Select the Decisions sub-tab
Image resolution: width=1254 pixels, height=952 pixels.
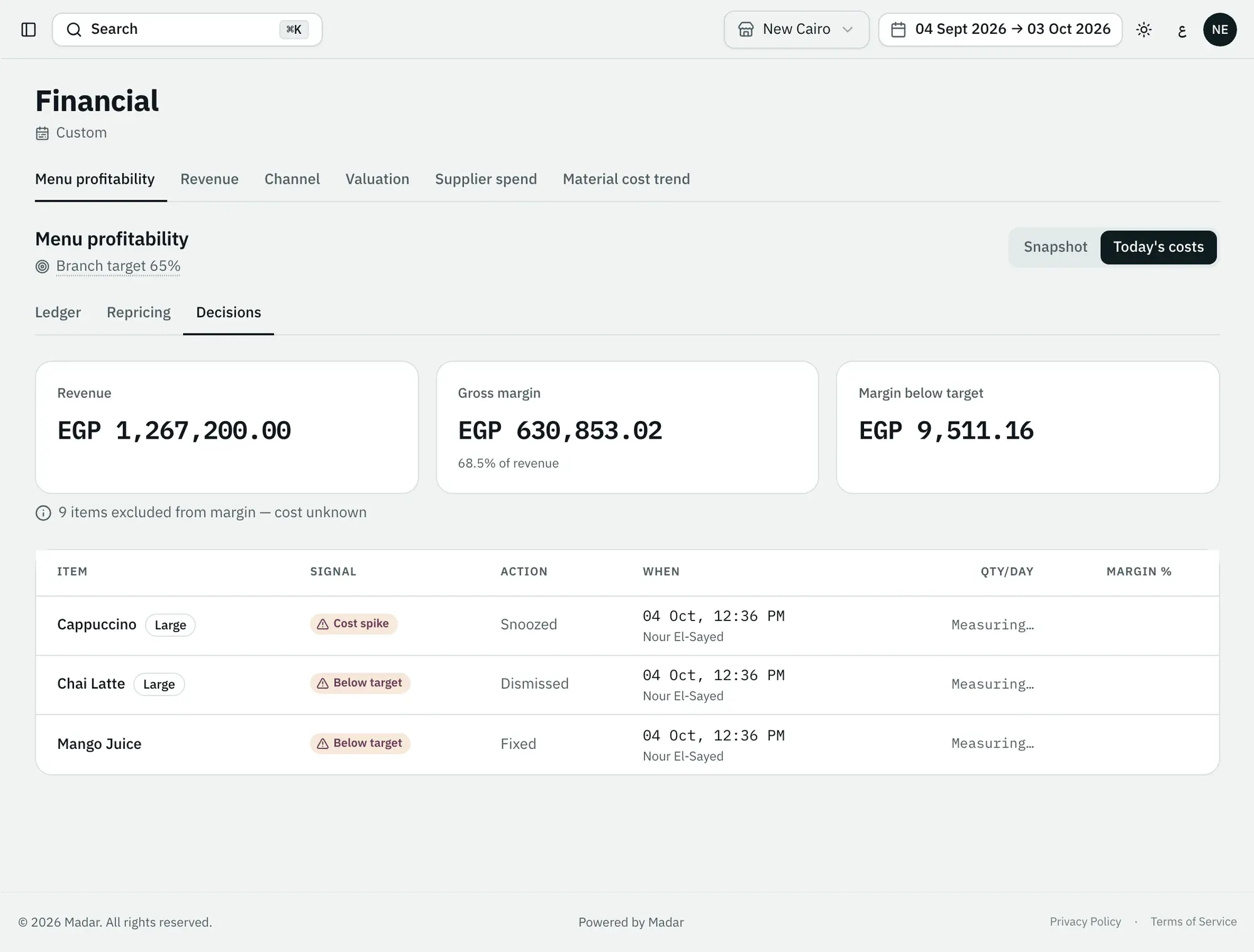tap(228, 312)
